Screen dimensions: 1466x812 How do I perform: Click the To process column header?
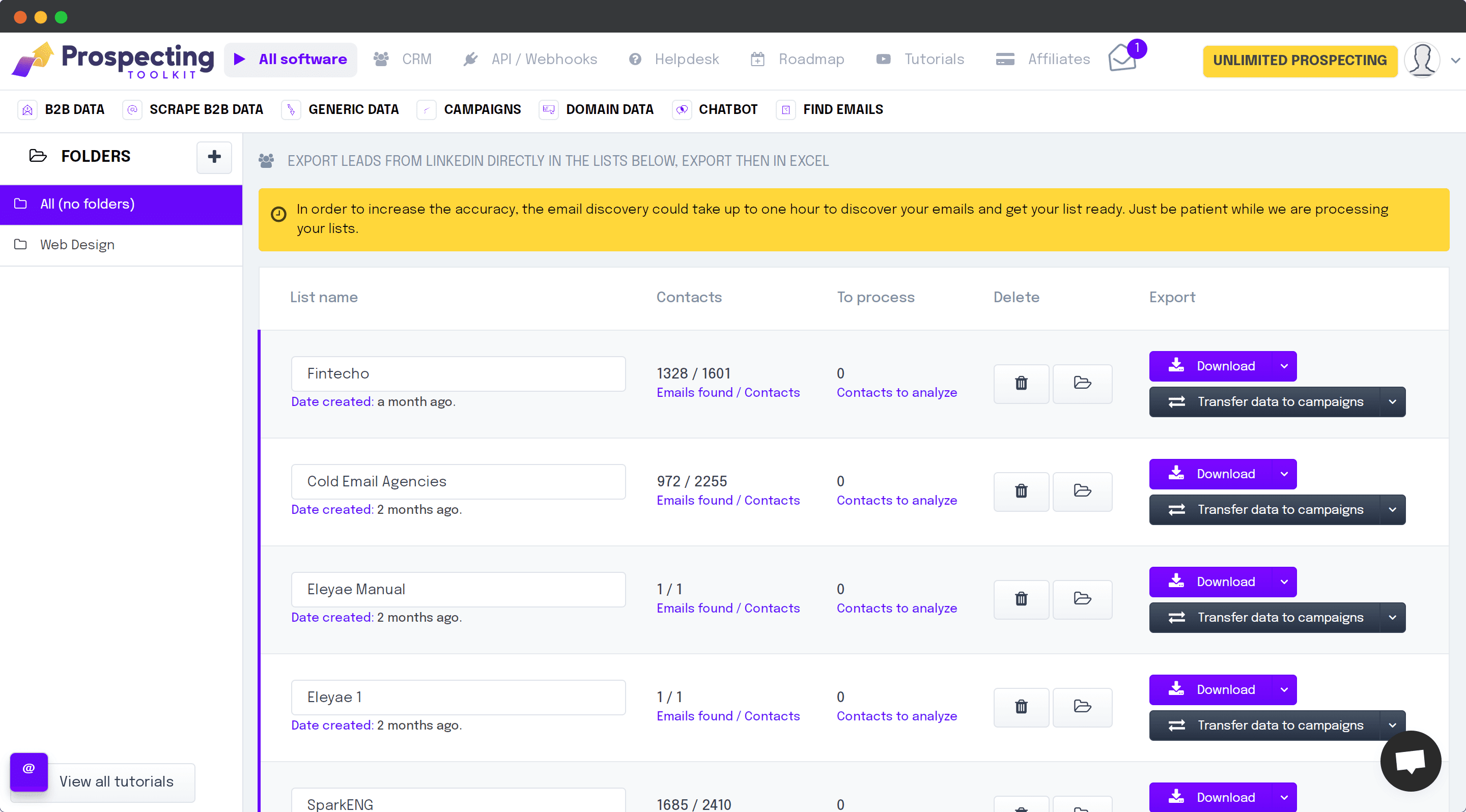876,298
